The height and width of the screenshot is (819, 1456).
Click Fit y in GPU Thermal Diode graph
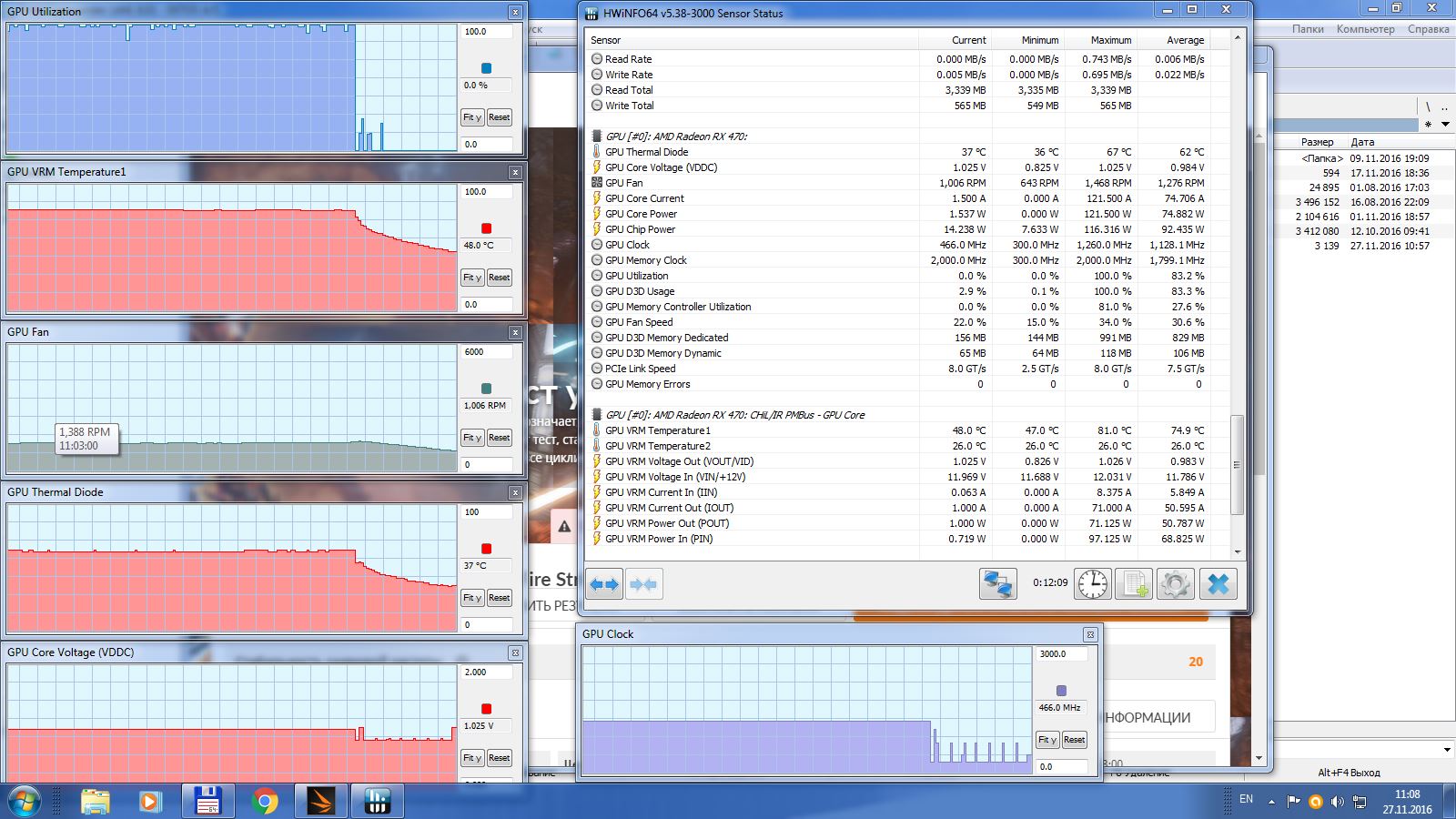click(x=471, y=598)
